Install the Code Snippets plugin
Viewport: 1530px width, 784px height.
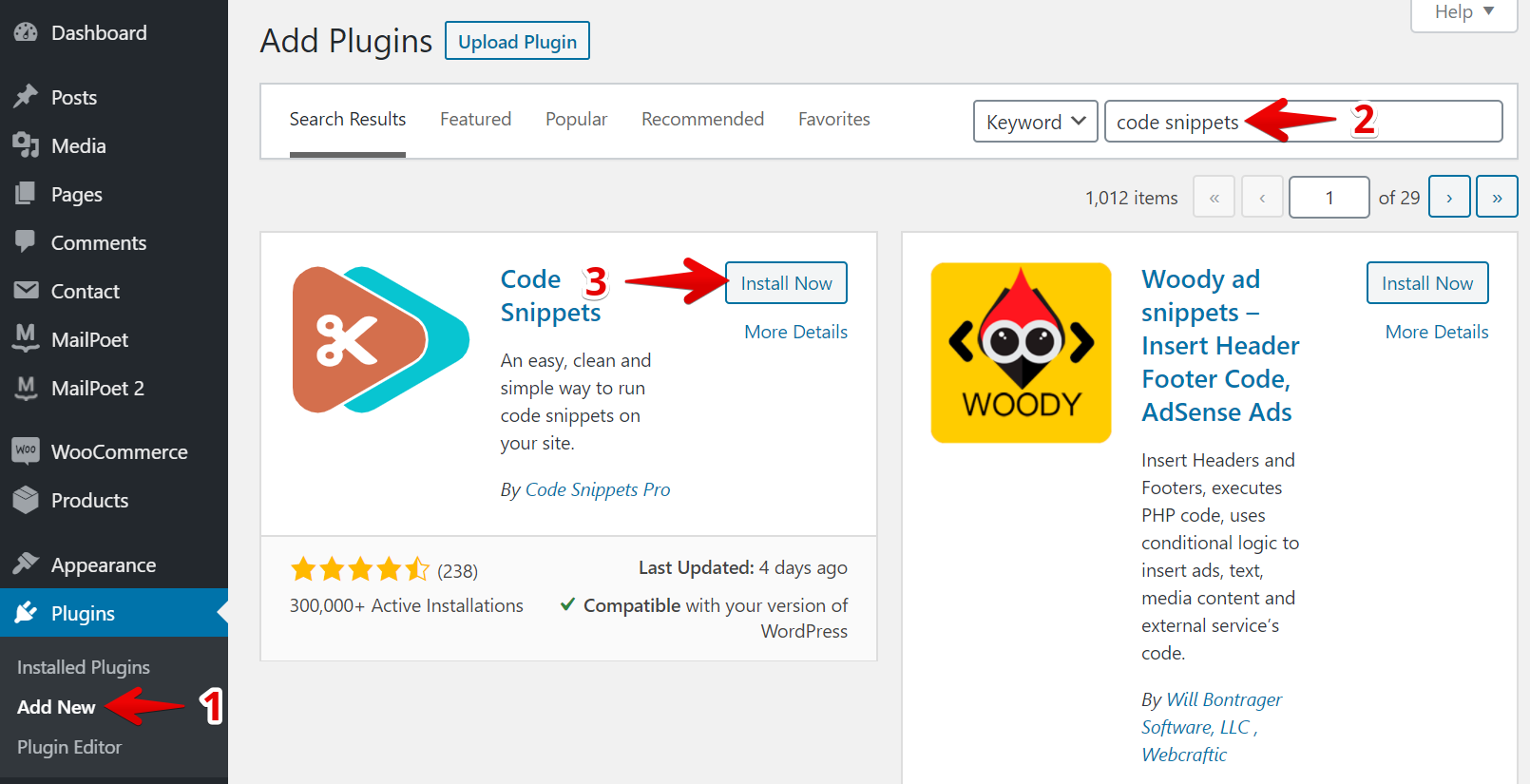click(x=786, y=283)
